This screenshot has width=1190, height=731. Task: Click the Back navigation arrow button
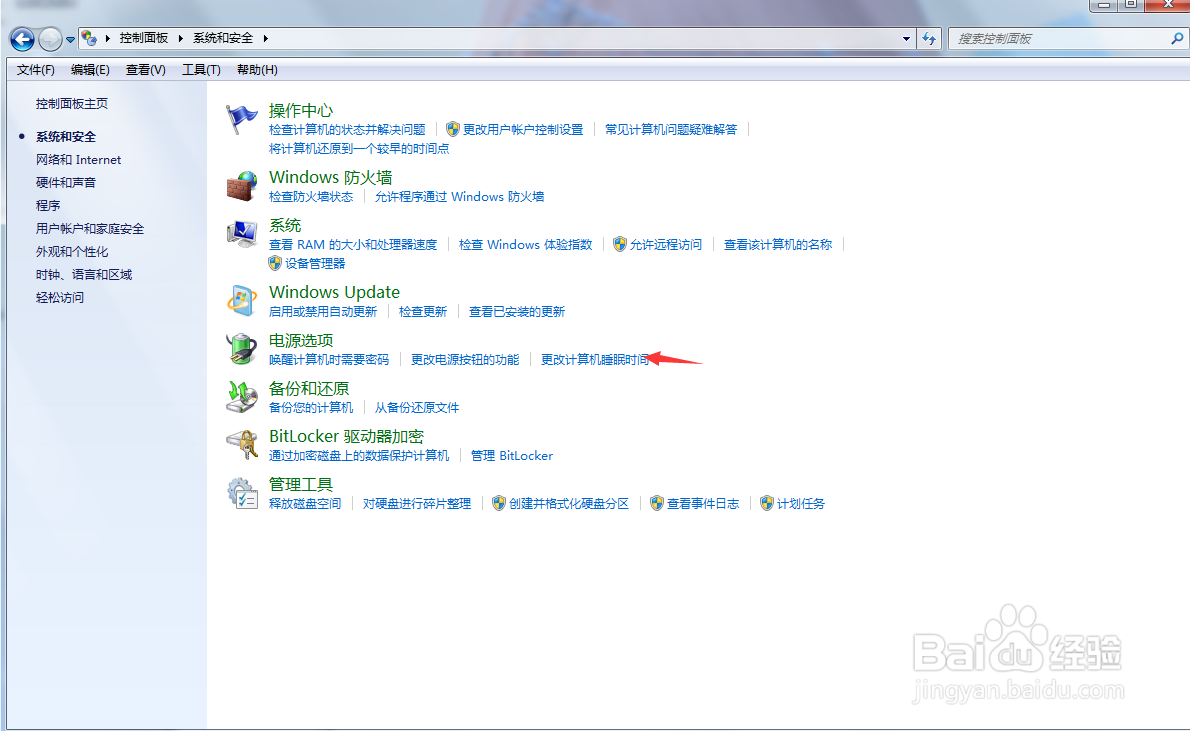click(22, 38)
